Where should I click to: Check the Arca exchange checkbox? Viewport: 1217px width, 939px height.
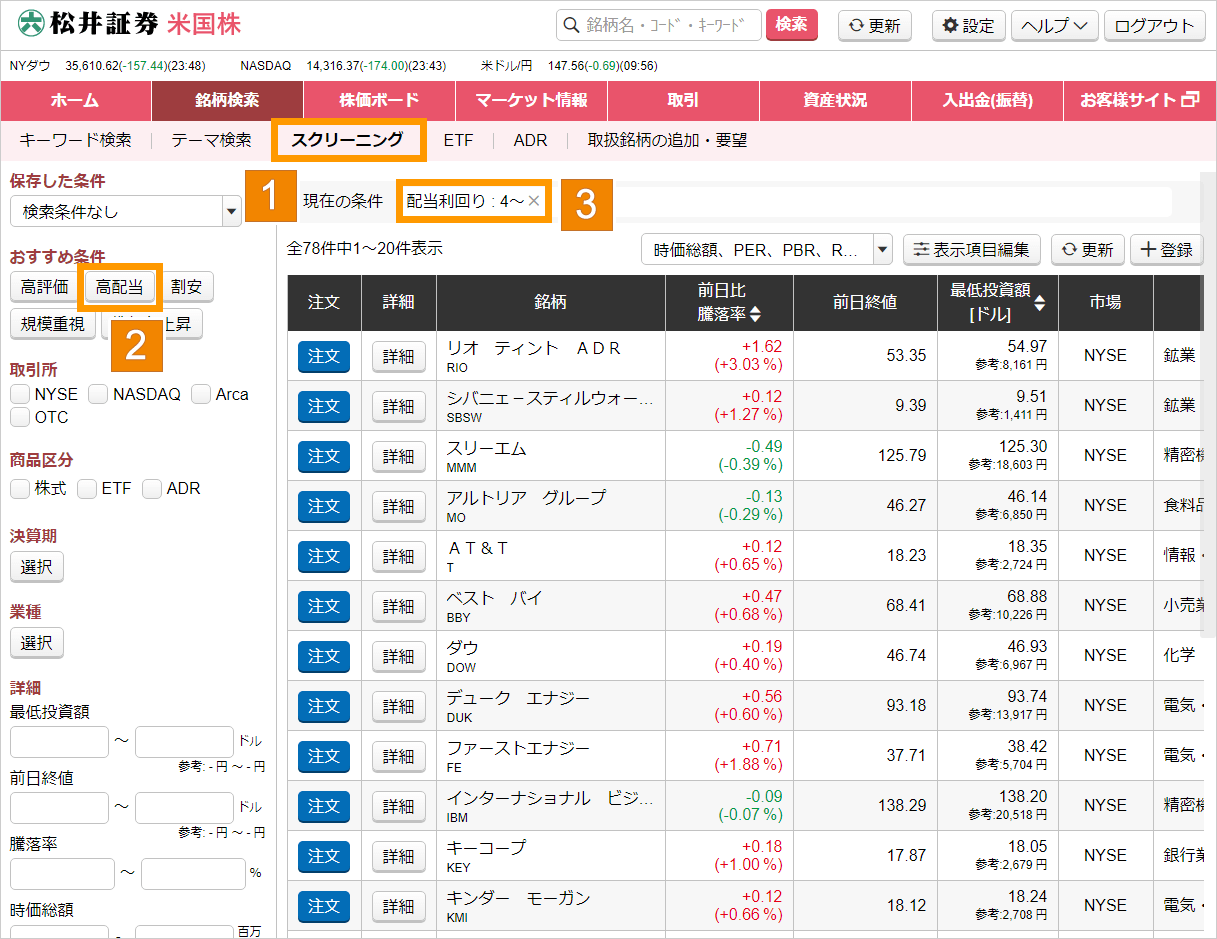(201, 394)
